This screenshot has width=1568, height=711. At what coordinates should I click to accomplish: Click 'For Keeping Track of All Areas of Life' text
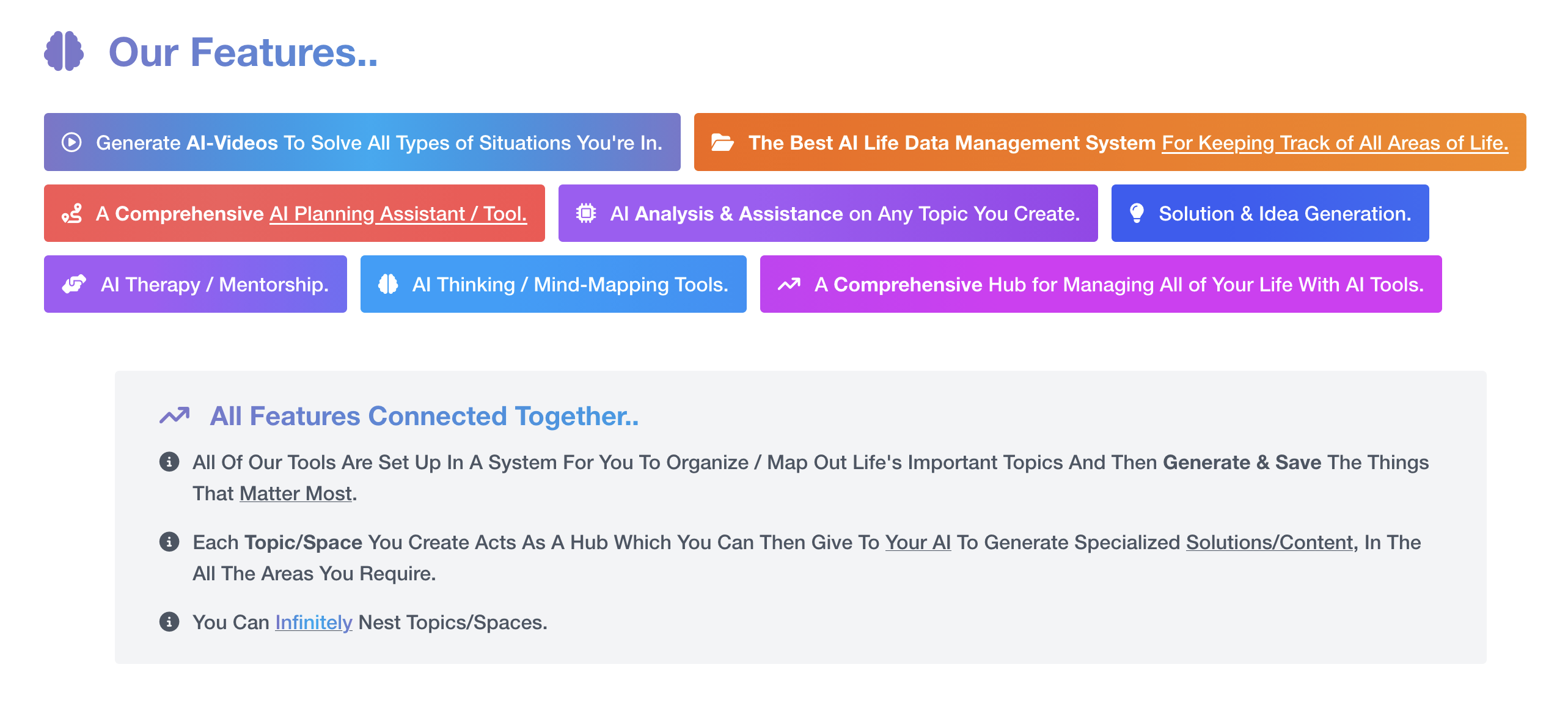1335,142
